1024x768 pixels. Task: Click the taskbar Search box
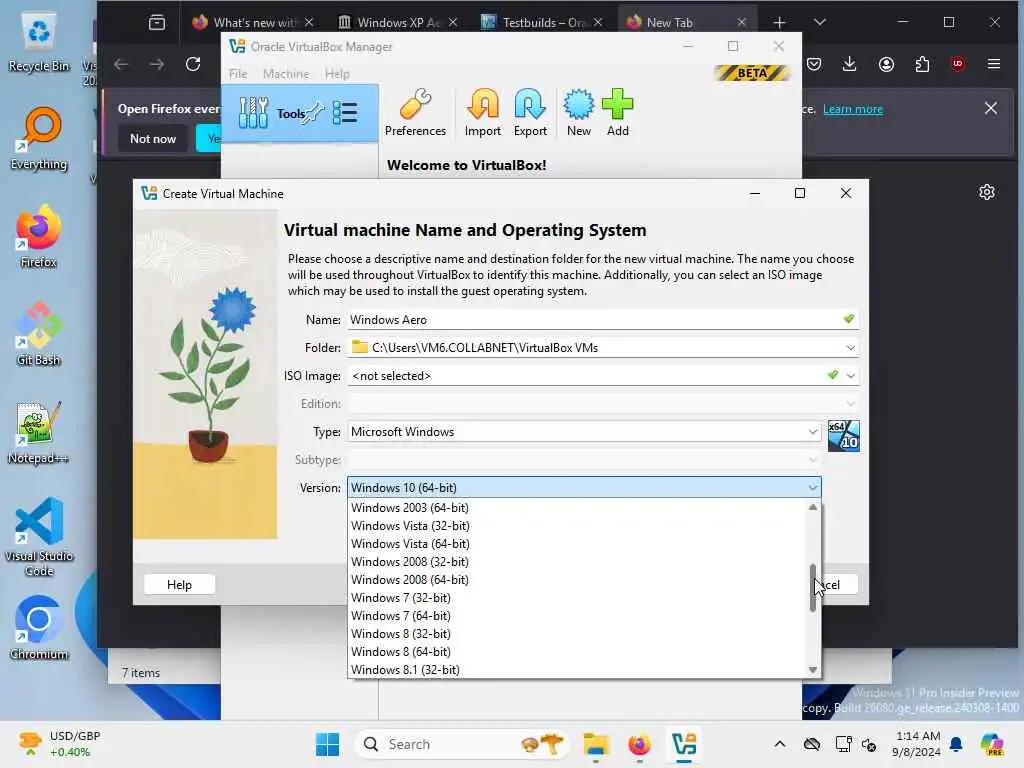[460, 744]
